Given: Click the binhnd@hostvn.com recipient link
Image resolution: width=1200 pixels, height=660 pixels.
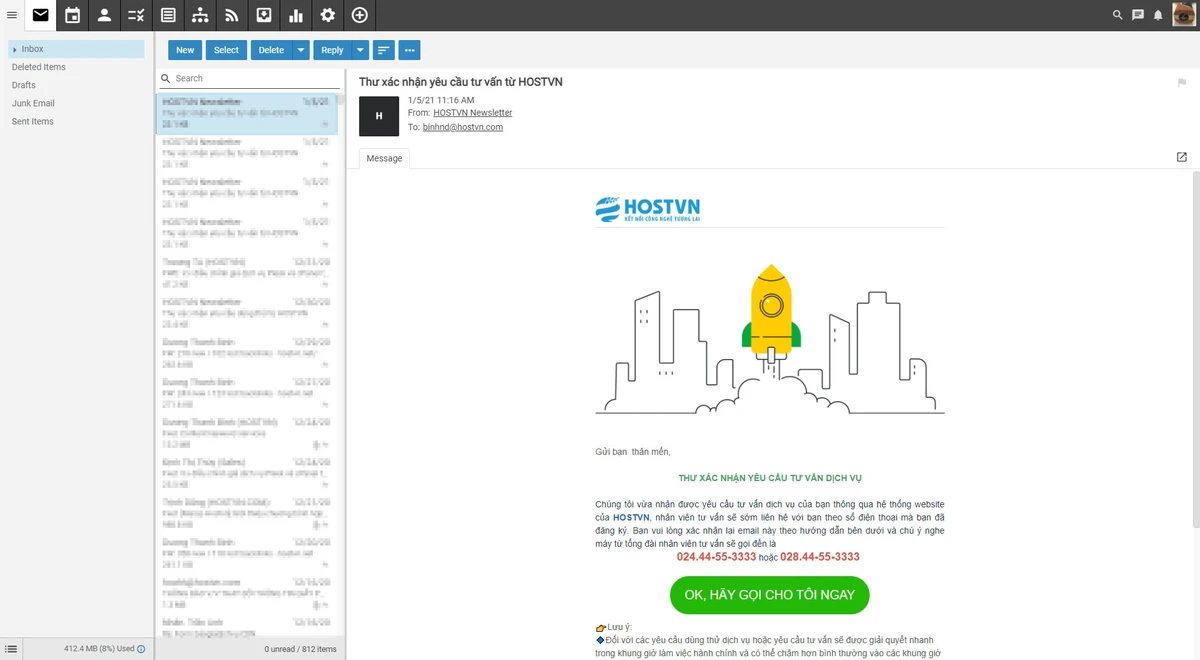Looking at the screenshot, I should click(x=463, y=127).
